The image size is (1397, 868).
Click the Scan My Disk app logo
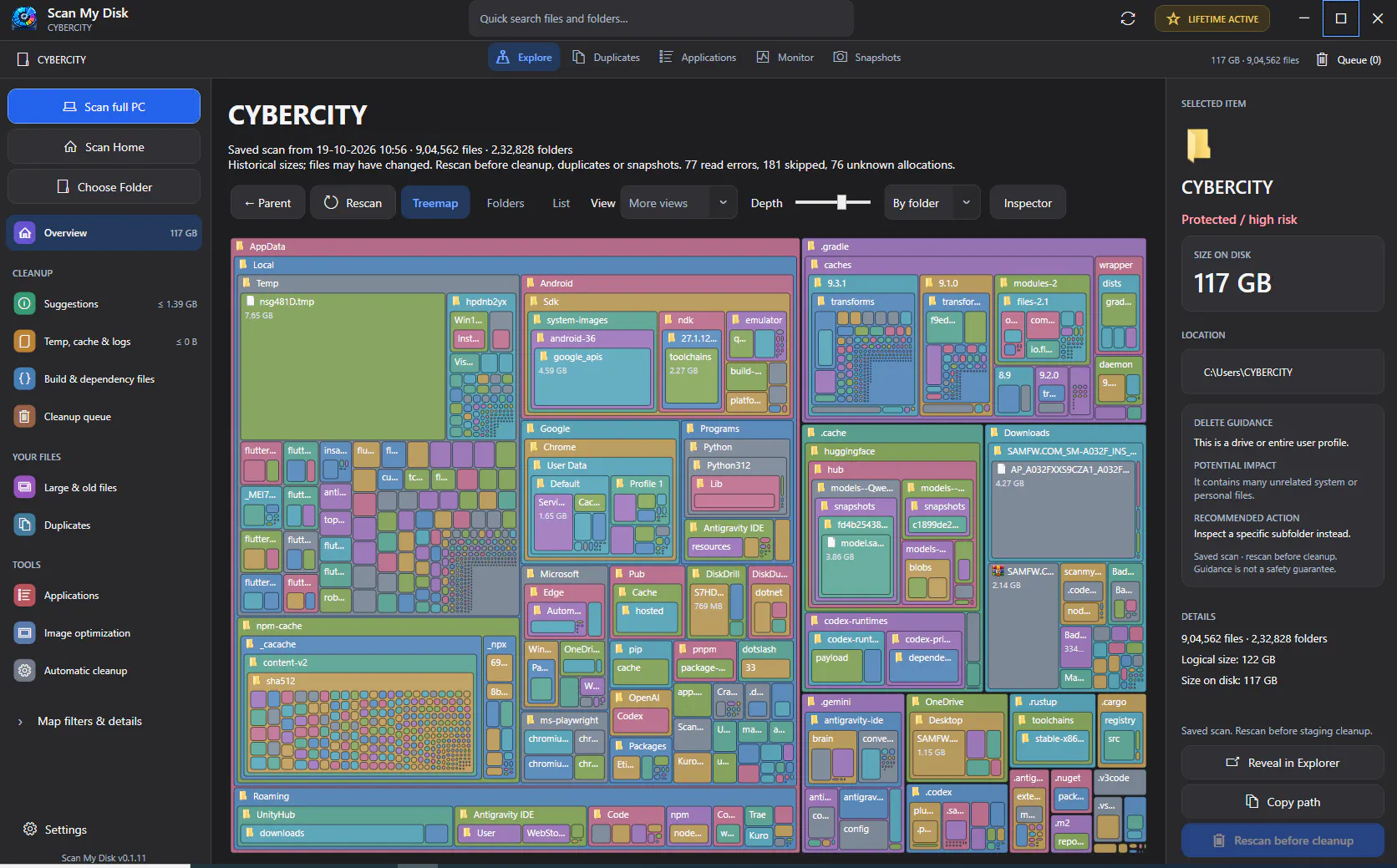coord(24,18)
